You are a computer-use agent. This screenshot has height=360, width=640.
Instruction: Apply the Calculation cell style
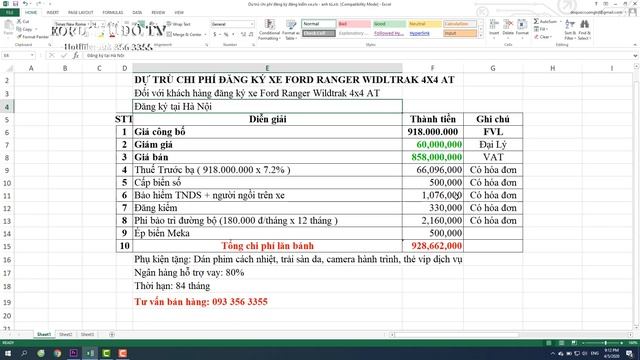coord(460,24)
